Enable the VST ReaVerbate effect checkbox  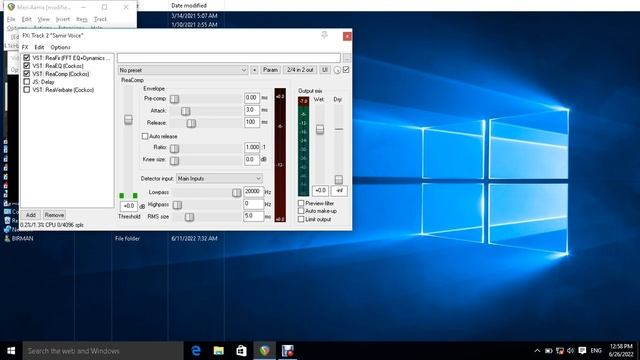27,89
